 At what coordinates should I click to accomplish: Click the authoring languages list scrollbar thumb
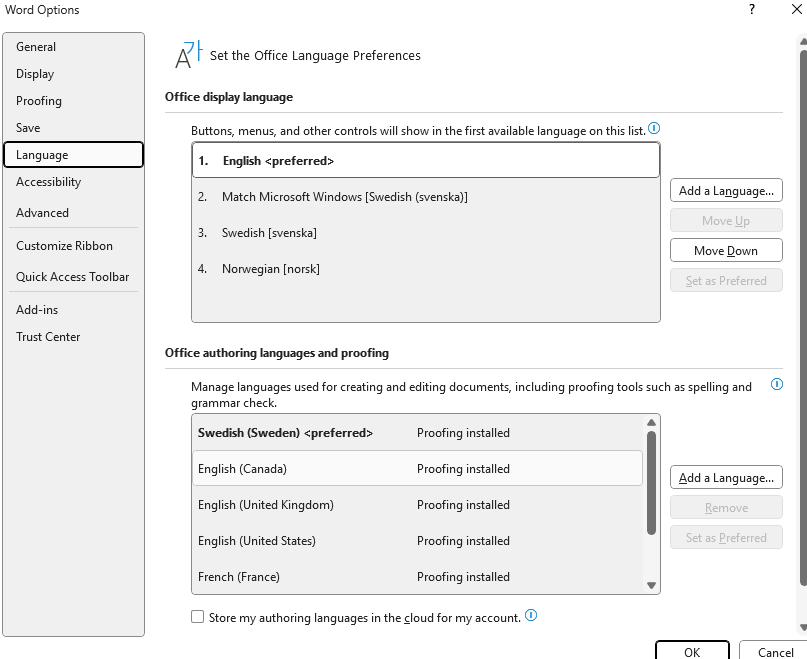[651, 483]
